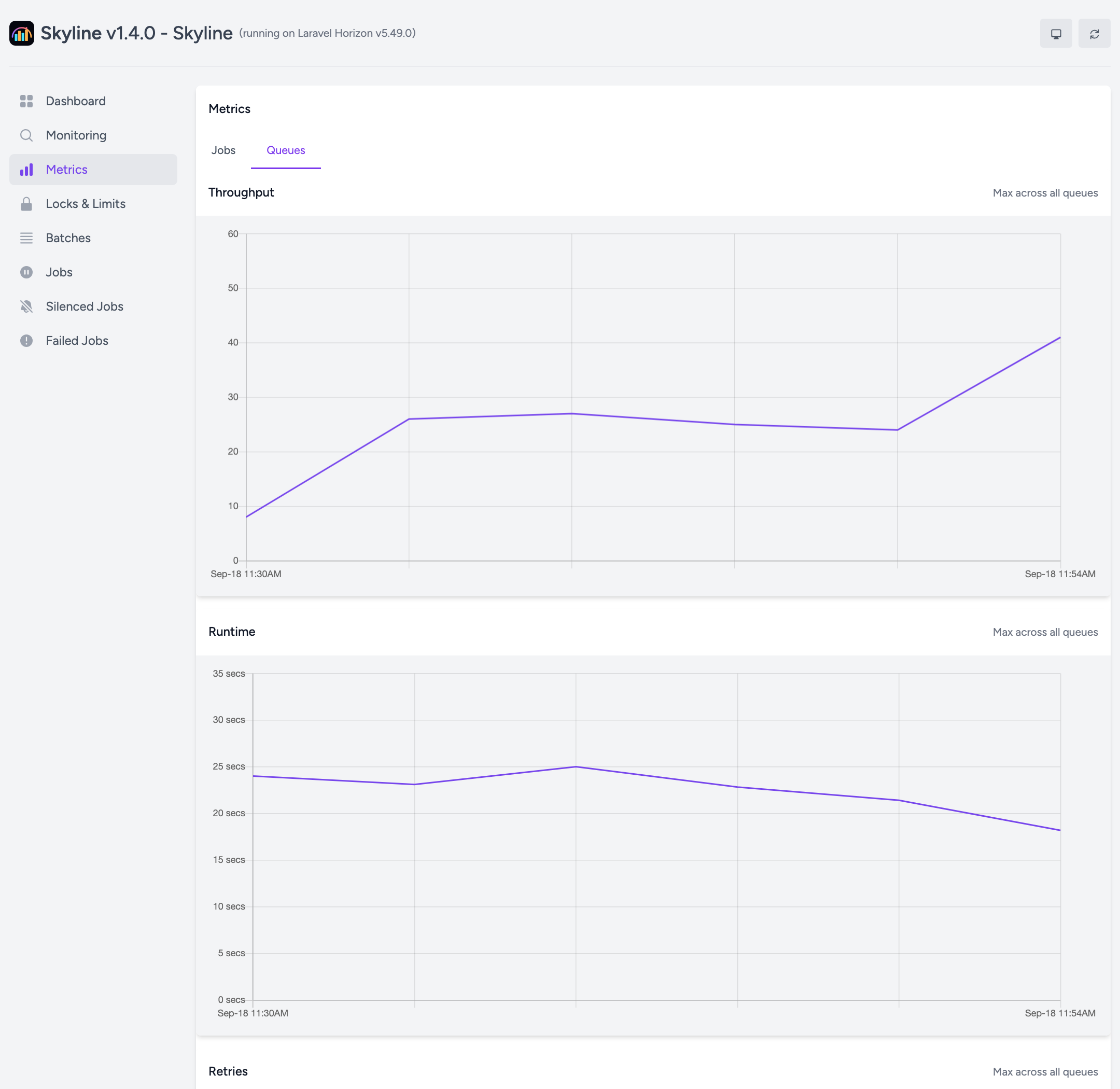This screenshot has height=1089, width=1120.
Task: Click the Retries section heading
Action: tap(228, 1072)
